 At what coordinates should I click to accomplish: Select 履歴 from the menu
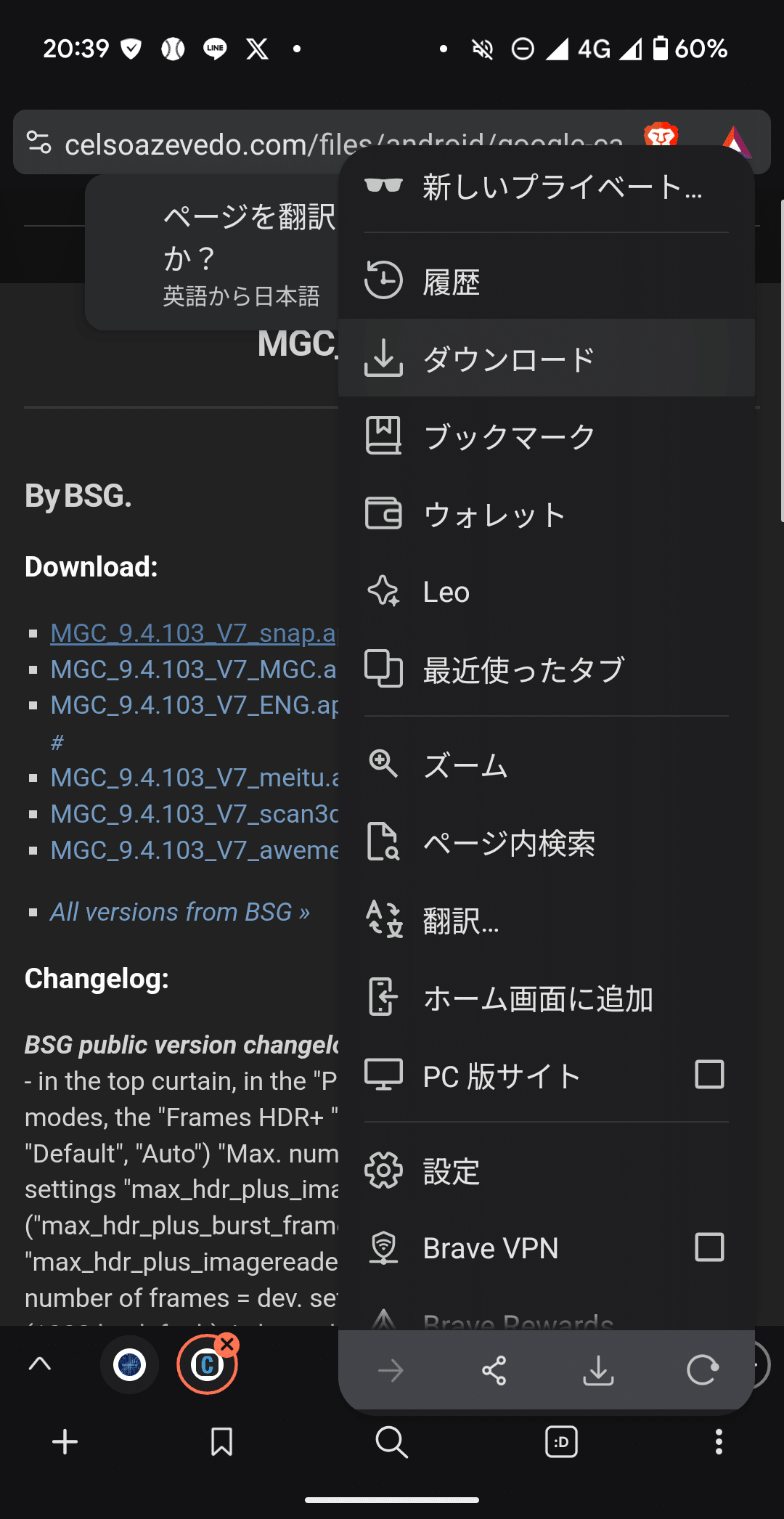click(546, 281)
